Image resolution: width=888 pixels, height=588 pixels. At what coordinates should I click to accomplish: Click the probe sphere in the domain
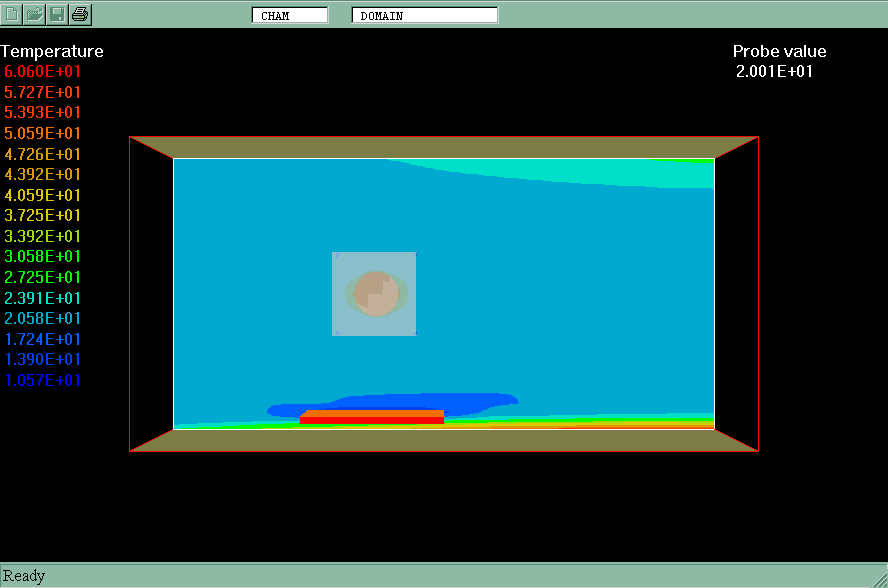[x=377, y=294]
